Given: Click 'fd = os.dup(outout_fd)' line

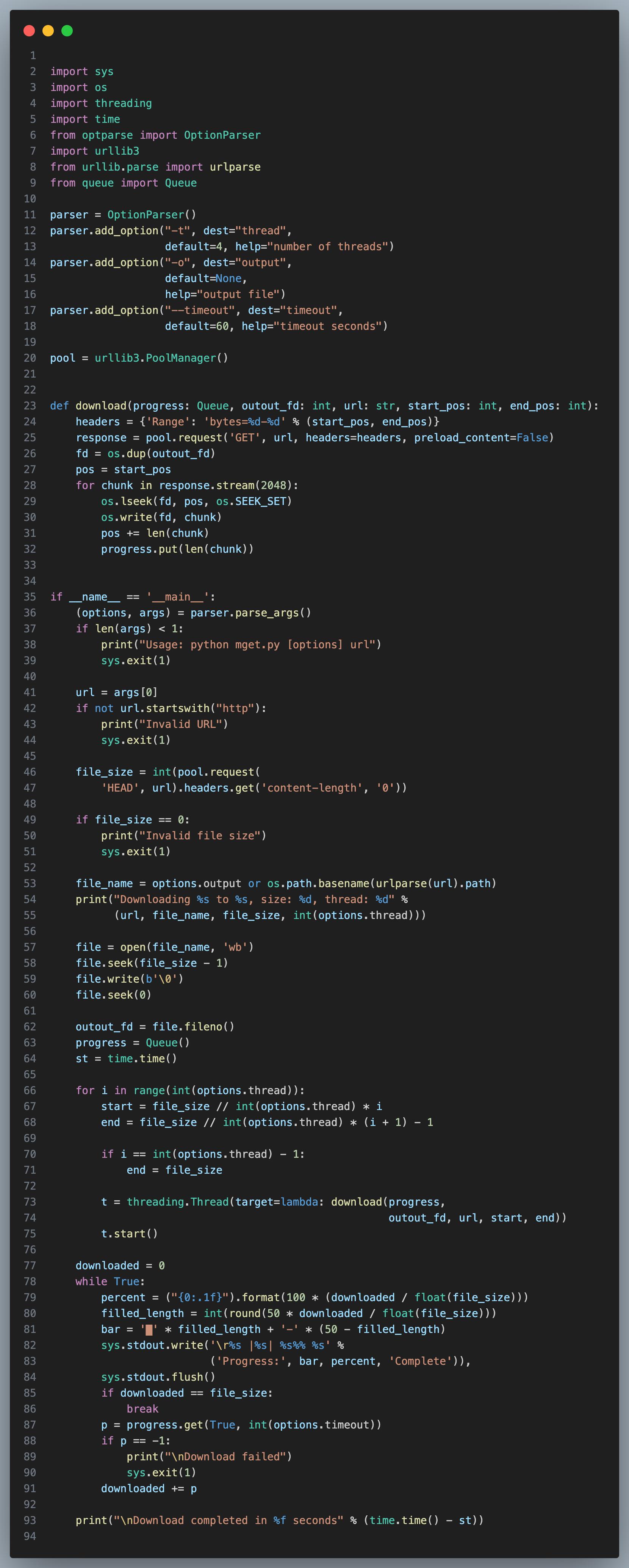Looking at the screenshot, I should click(x=146, y=453).
